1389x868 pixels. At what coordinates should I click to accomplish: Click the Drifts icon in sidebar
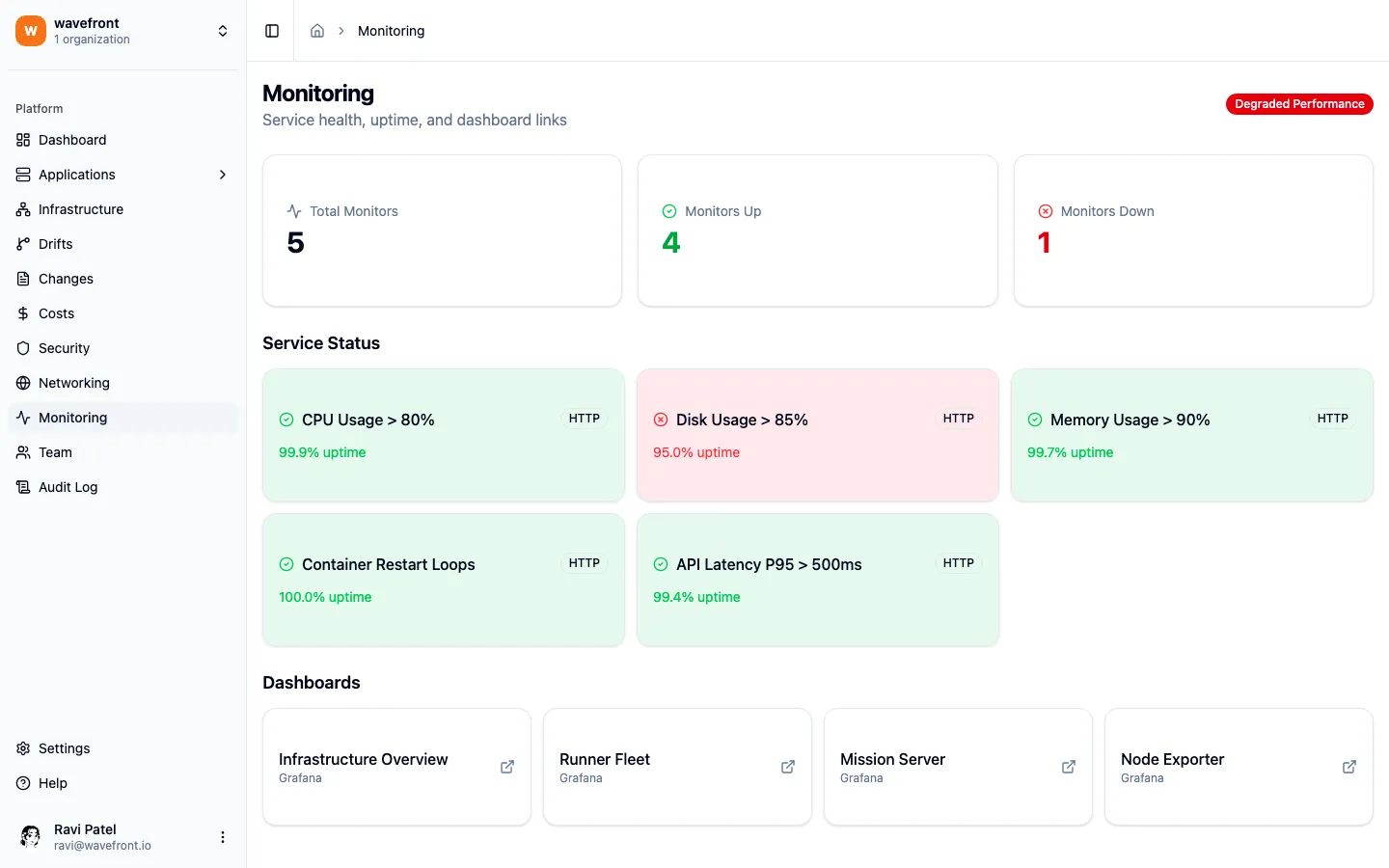(x=21, y=244)
